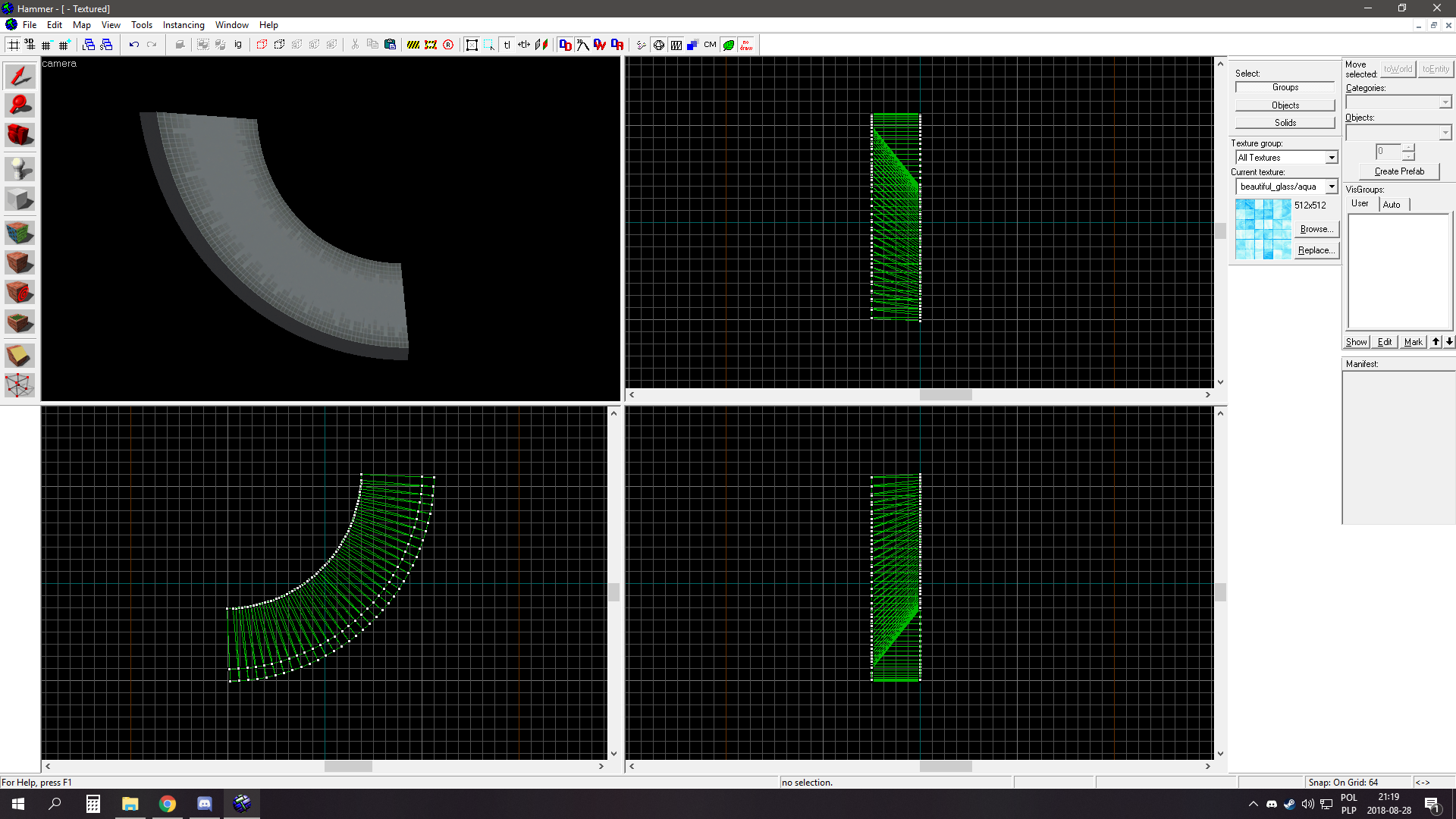The height and width of the screenshot is (819, 1456).
Task: Toggle texture lock in the top toolbar
Action: click(507, 45)
